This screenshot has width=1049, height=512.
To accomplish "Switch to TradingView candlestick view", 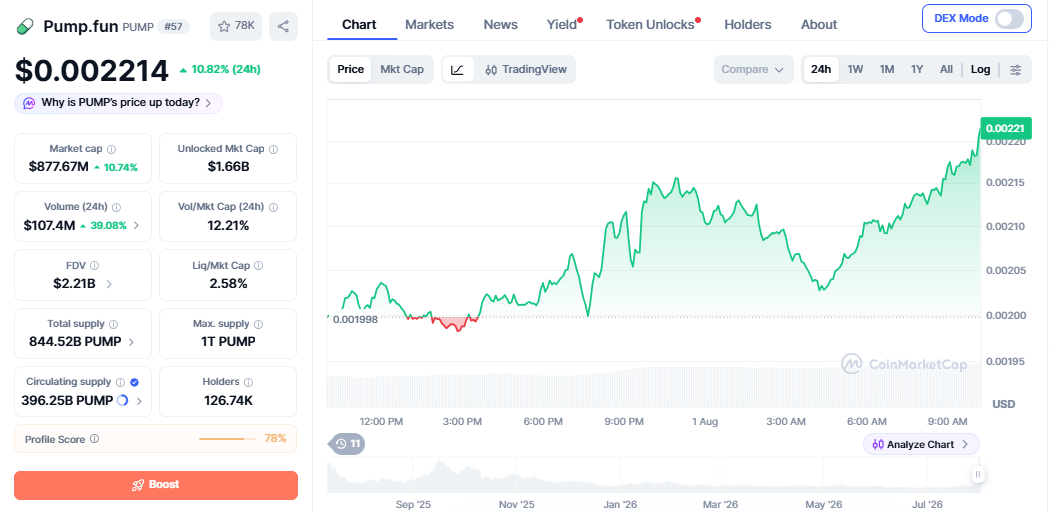I will [x=526, y=70].
